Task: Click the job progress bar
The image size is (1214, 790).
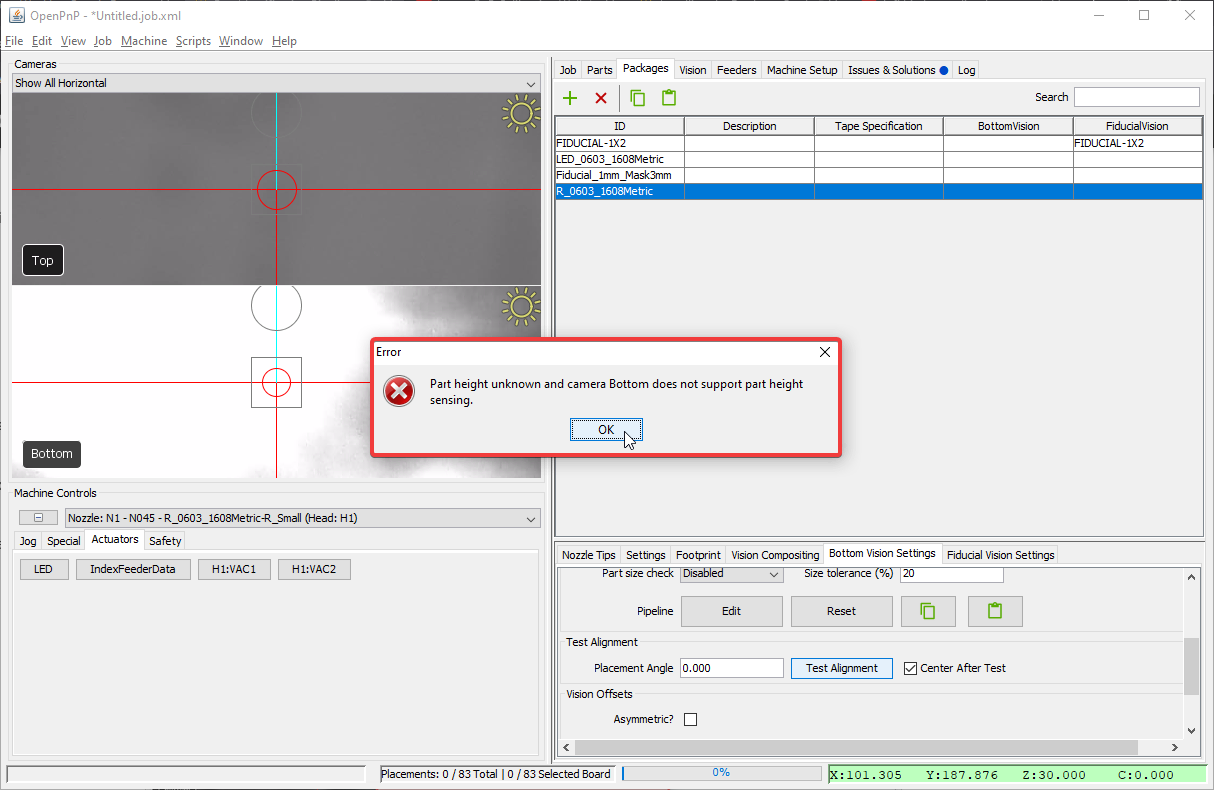Action: (x=720, y=773)
